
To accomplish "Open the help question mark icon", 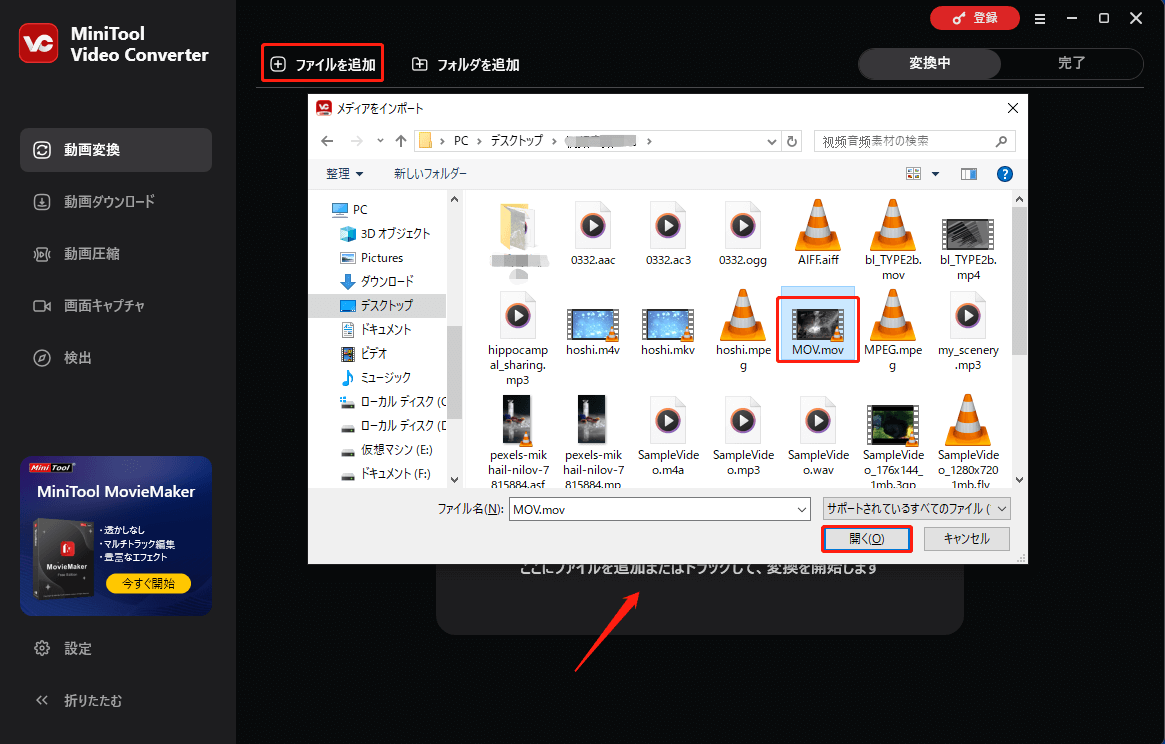I will 1005,174.
